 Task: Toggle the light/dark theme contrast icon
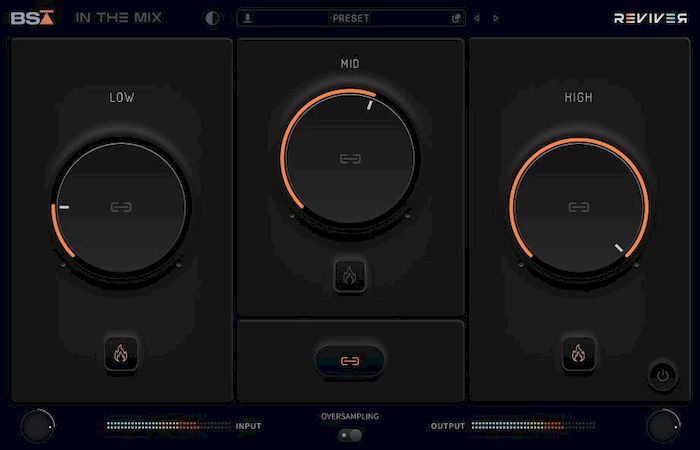[x=212, y=18]
